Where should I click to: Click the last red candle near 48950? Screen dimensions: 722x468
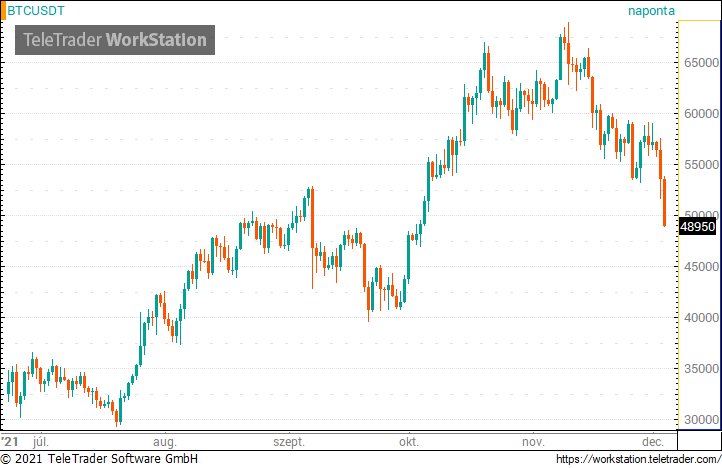664,202
